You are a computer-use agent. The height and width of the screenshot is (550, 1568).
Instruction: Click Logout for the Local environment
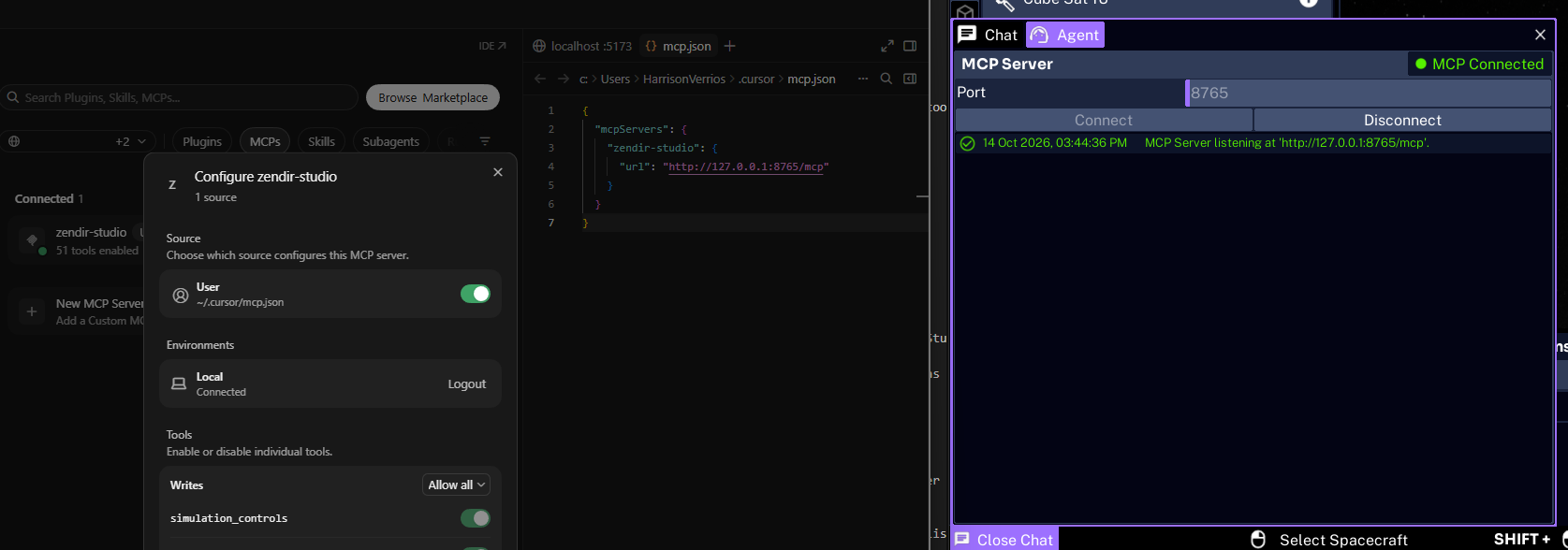(466, 384)
